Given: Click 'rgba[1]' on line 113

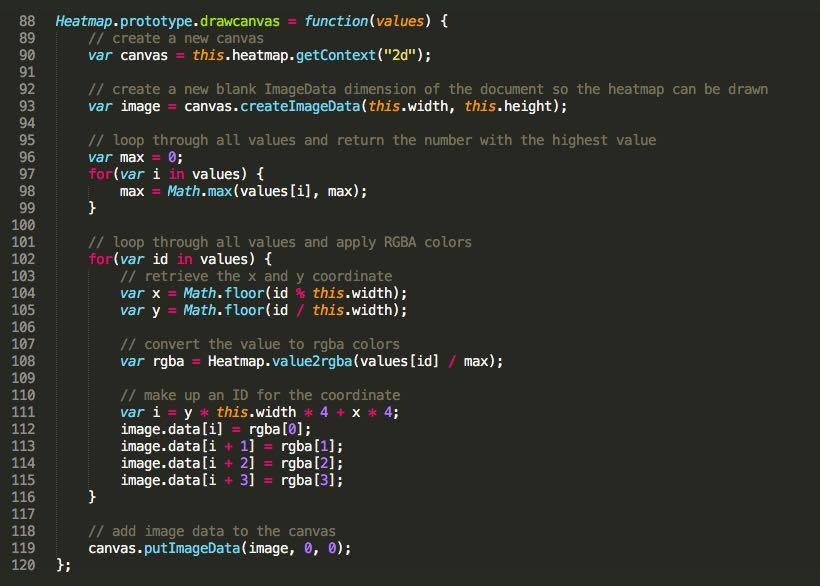Looking at the screenshot, I should [x=308, y=446].
